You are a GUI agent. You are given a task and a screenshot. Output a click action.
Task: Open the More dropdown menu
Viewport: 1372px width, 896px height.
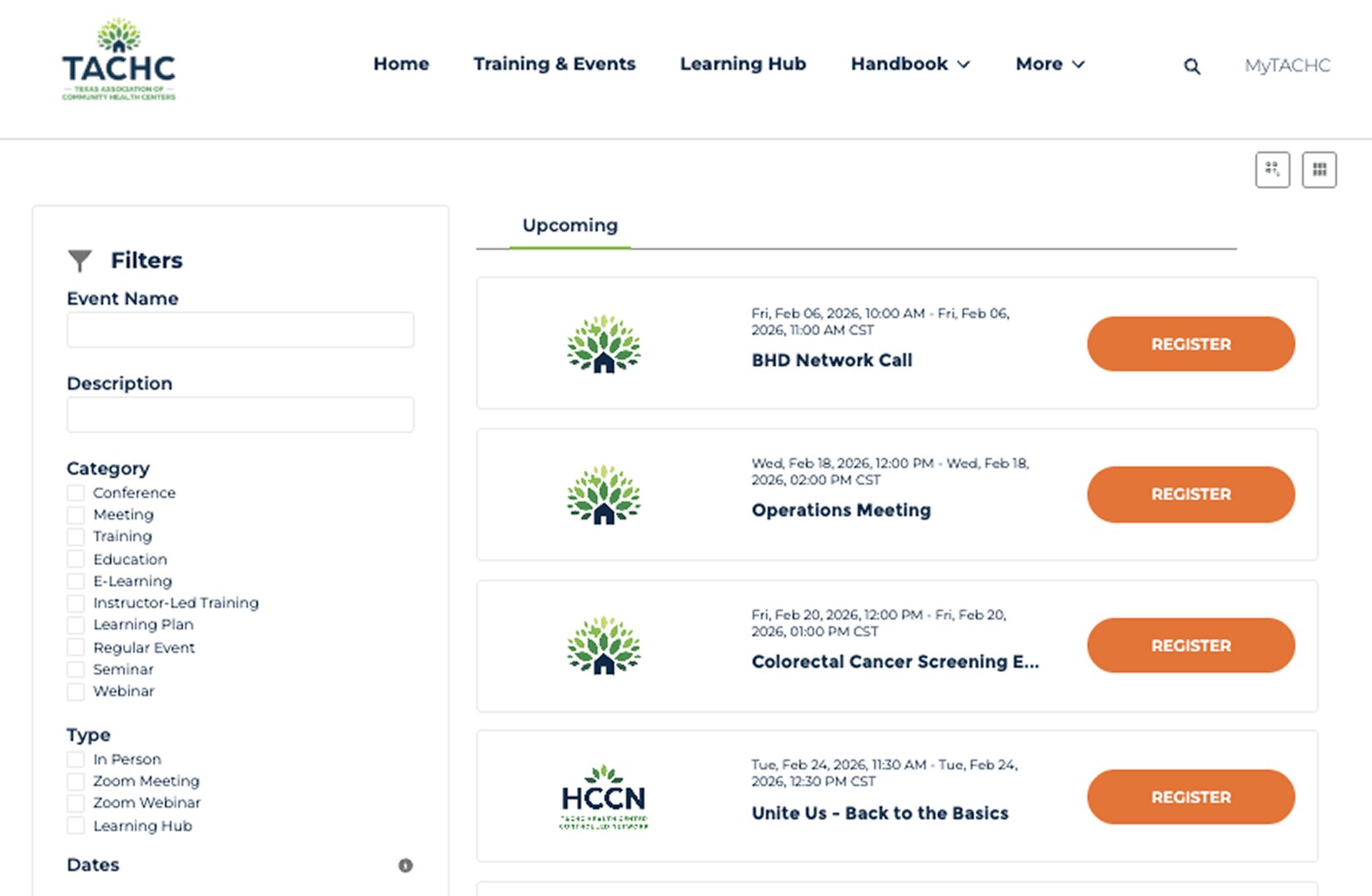(1049, 64)
